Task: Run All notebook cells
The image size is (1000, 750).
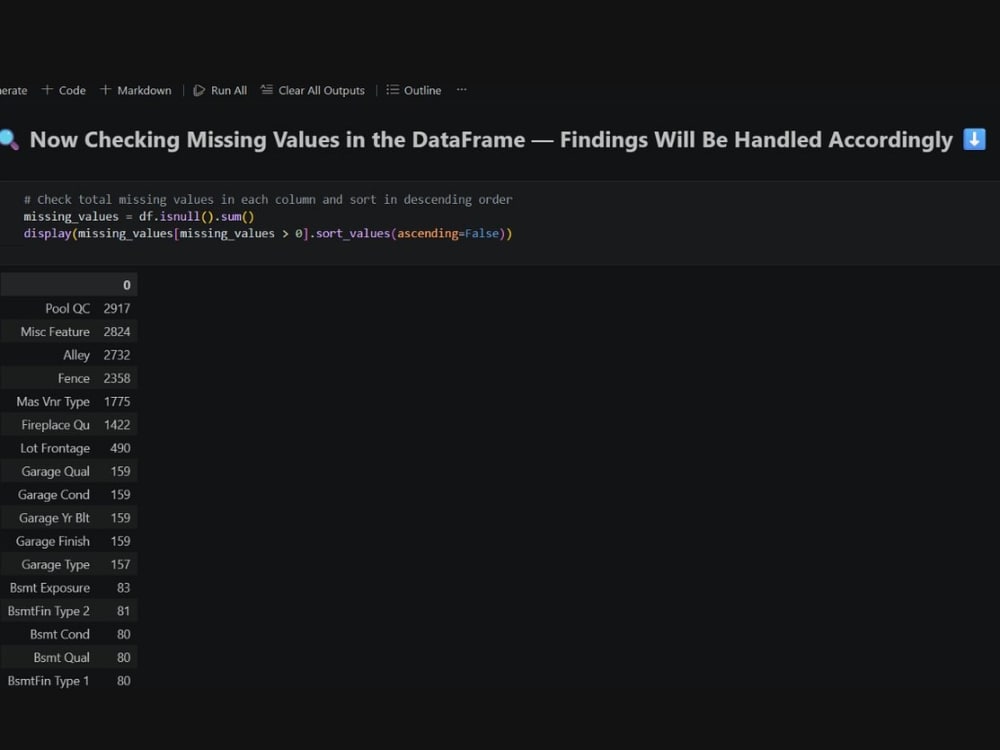Action: [220, 90]
